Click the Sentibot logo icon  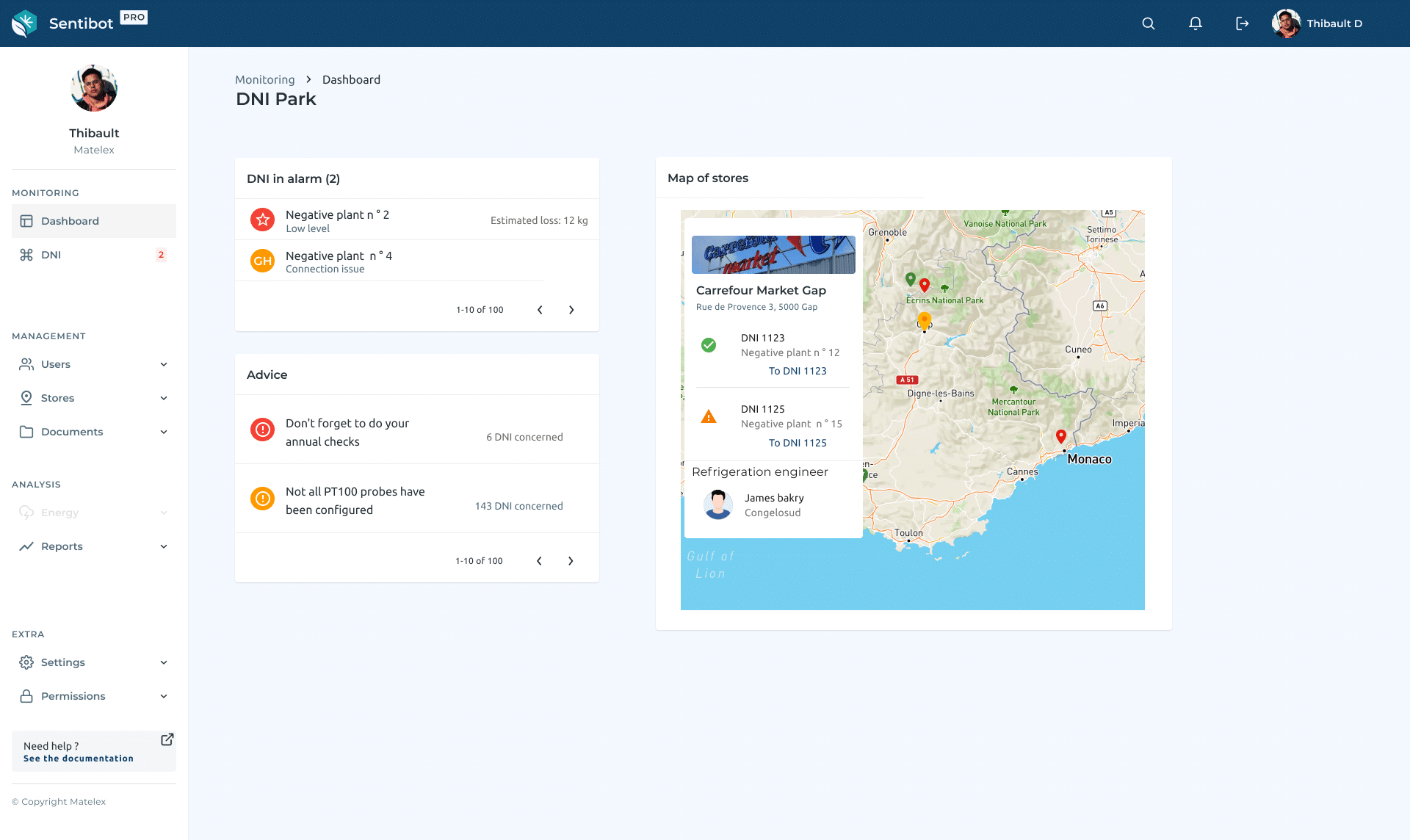point(24,23)
